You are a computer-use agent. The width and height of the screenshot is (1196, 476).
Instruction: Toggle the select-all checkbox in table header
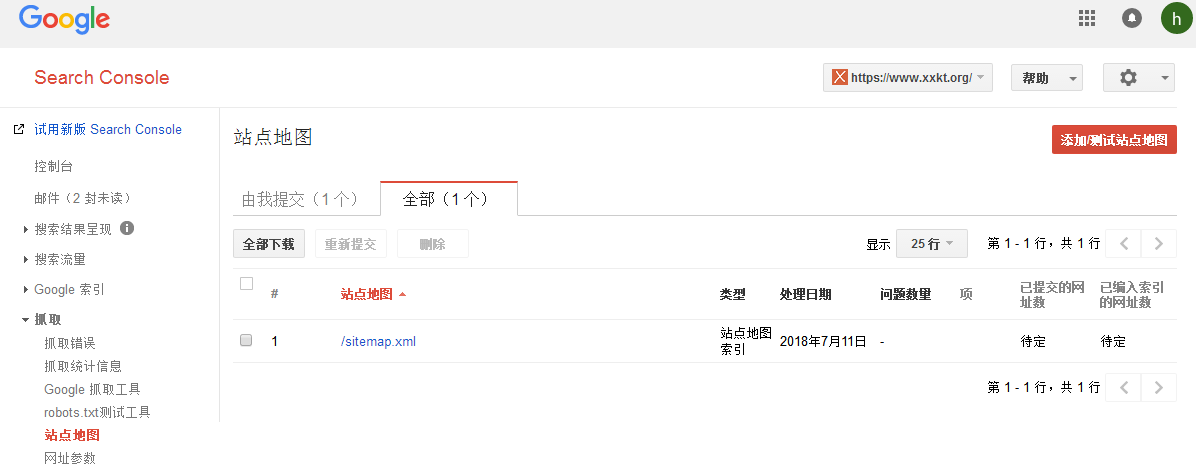pos(246,283)
